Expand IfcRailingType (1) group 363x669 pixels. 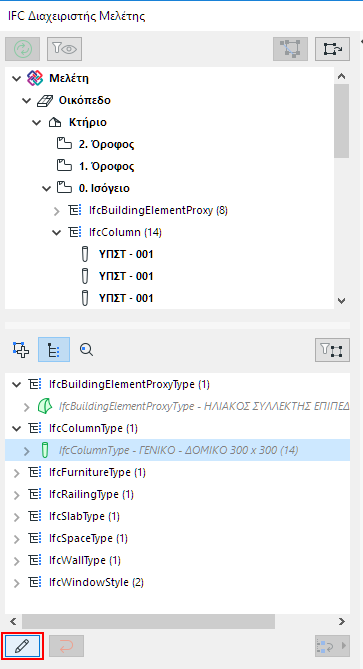[x=17, y=495]
